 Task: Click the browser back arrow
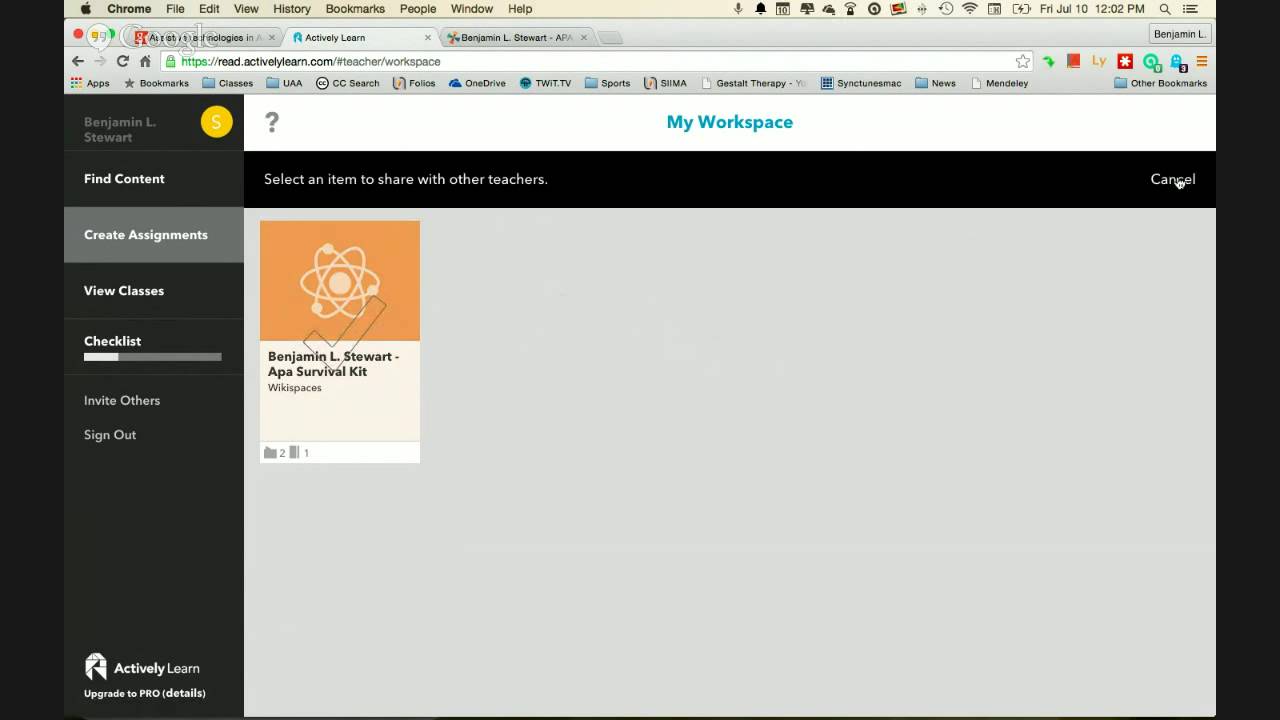pyautogui.click(x=78, y=61)
